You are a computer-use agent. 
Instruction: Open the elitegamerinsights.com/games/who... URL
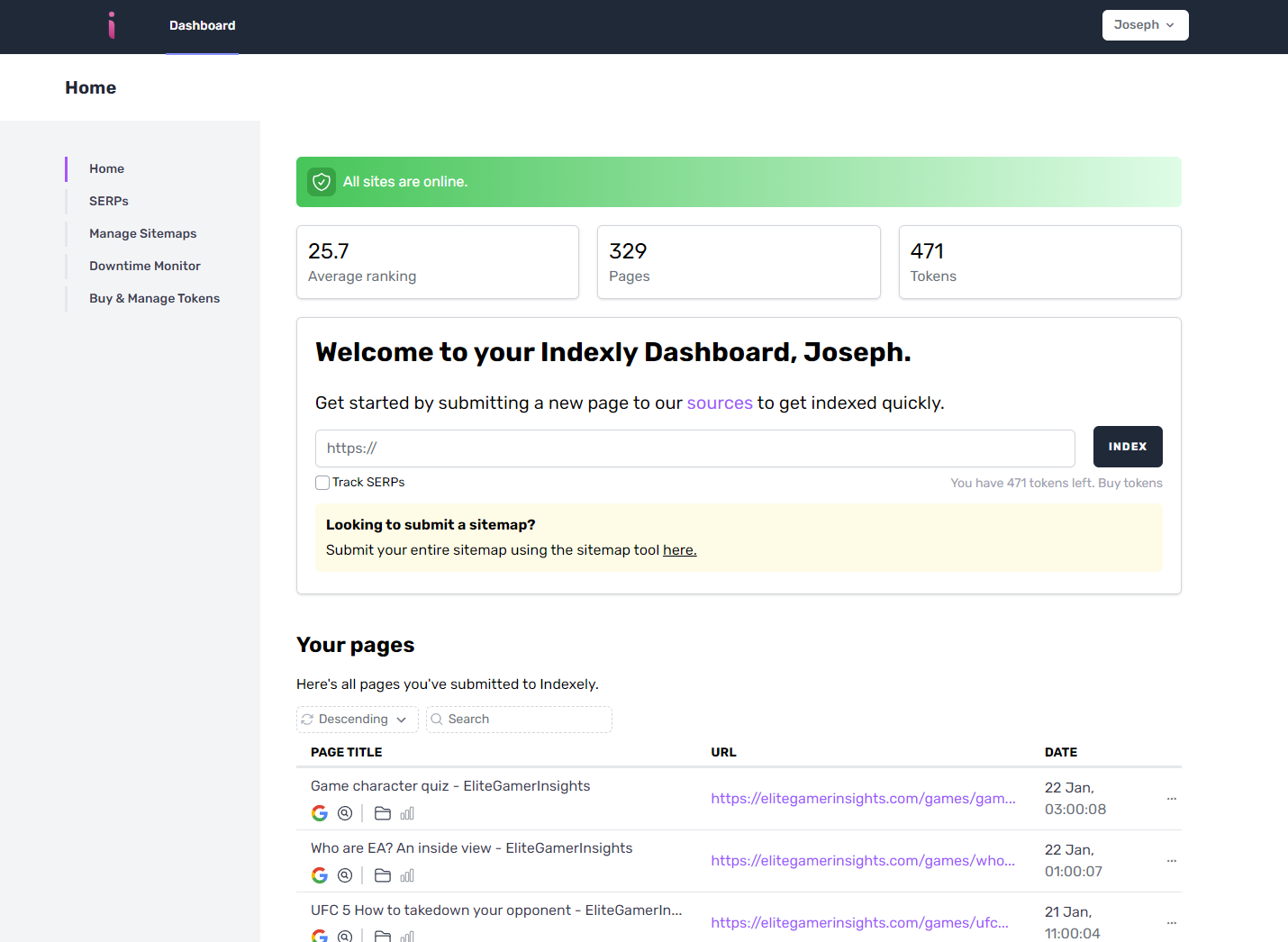(x=863, y=861)
